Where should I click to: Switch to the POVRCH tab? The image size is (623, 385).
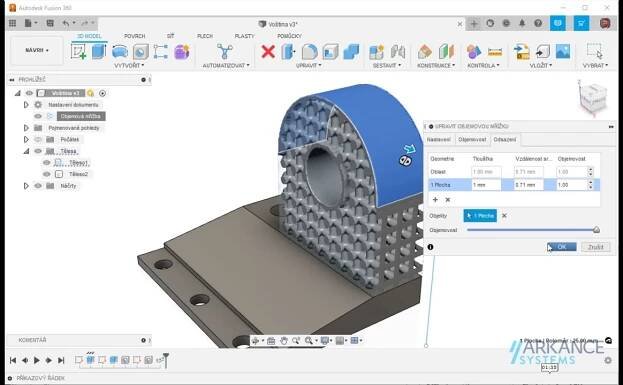134,36
